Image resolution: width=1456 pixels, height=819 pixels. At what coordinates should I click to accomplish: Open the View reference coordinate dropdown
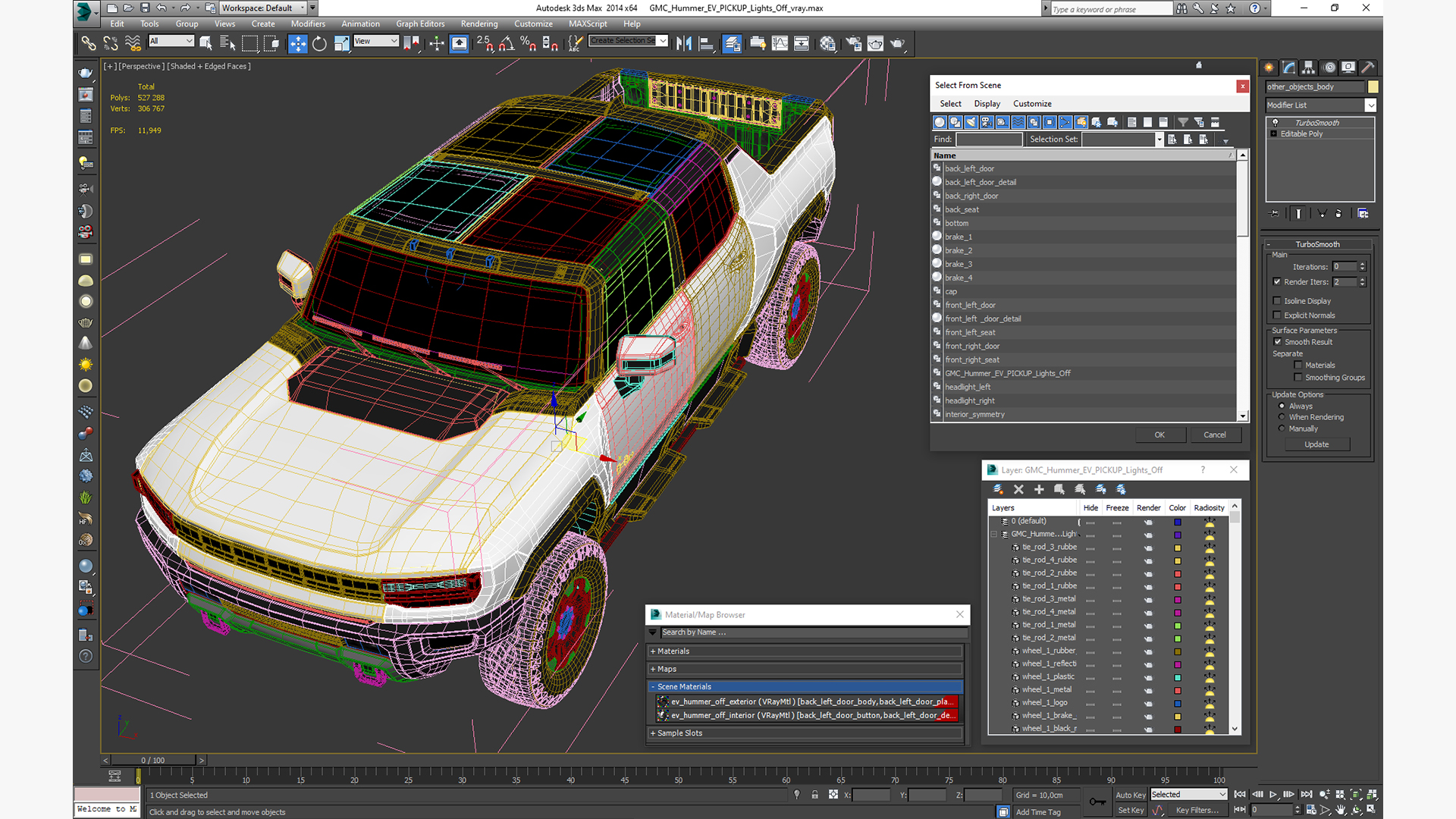pyautogui.click(x=376, y=41)
